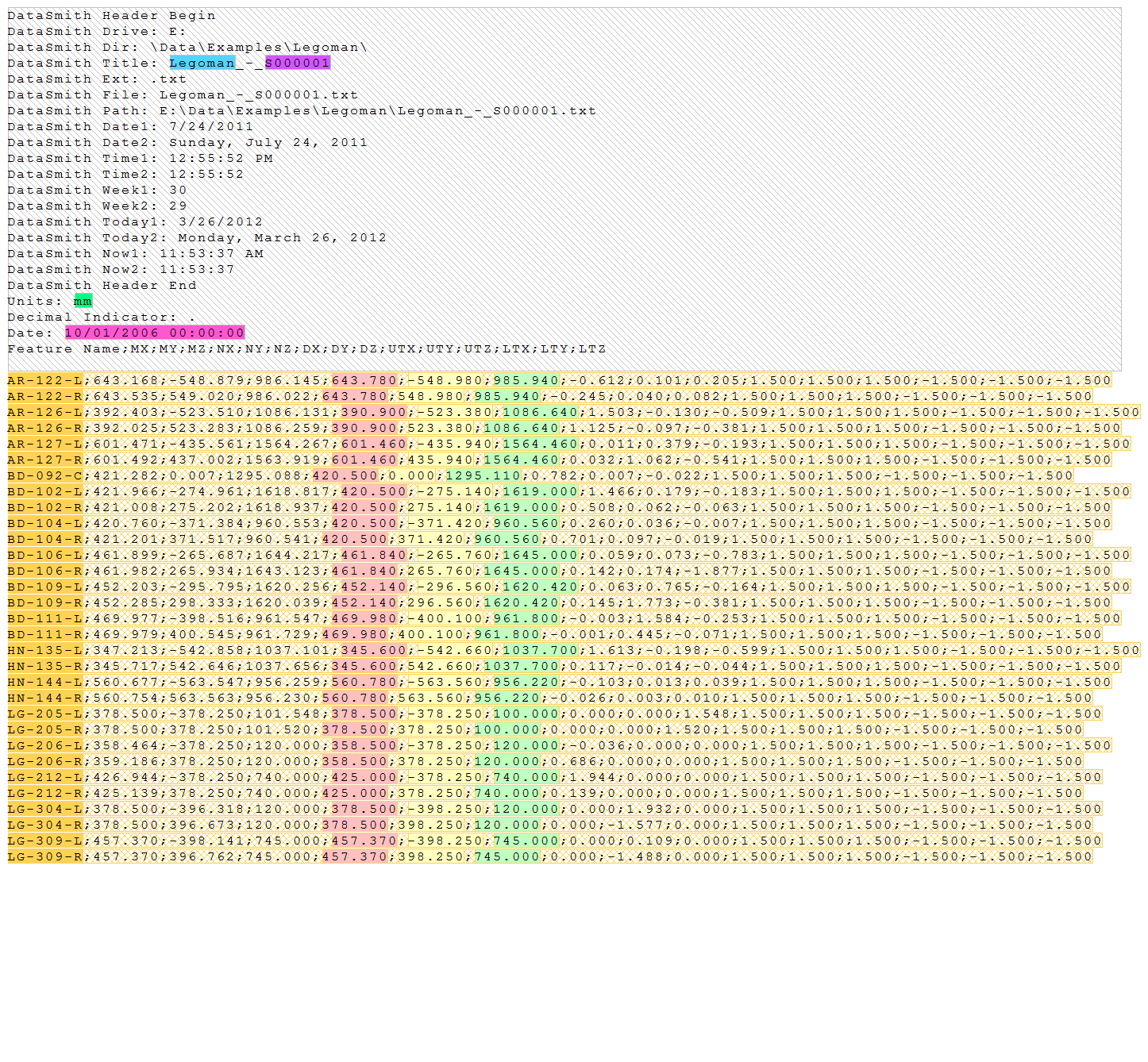
Task: Click the DataSmith Drive: E: line
Action: [x=96, y=31]
